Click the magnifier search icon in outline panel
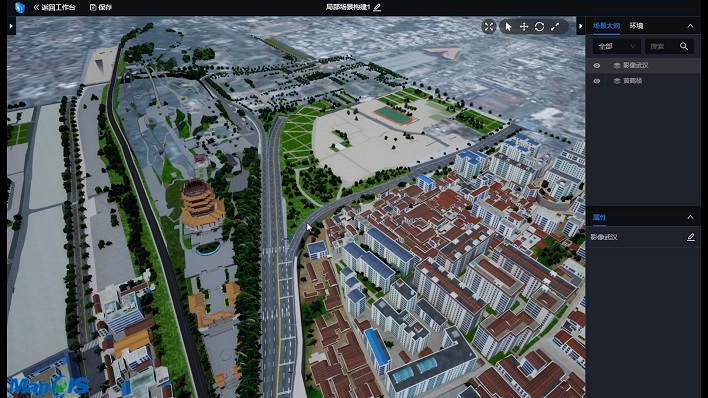The height and width of the screenshot is (398, 708). click(x=684, y=46)
